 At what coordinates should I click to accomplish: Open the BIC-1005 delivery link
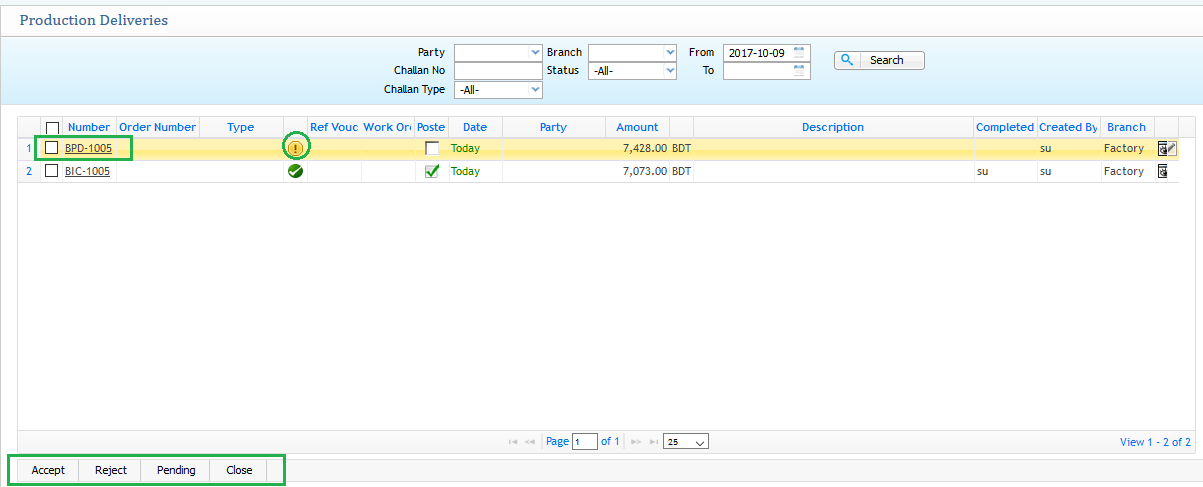click(x=87, y=171)
